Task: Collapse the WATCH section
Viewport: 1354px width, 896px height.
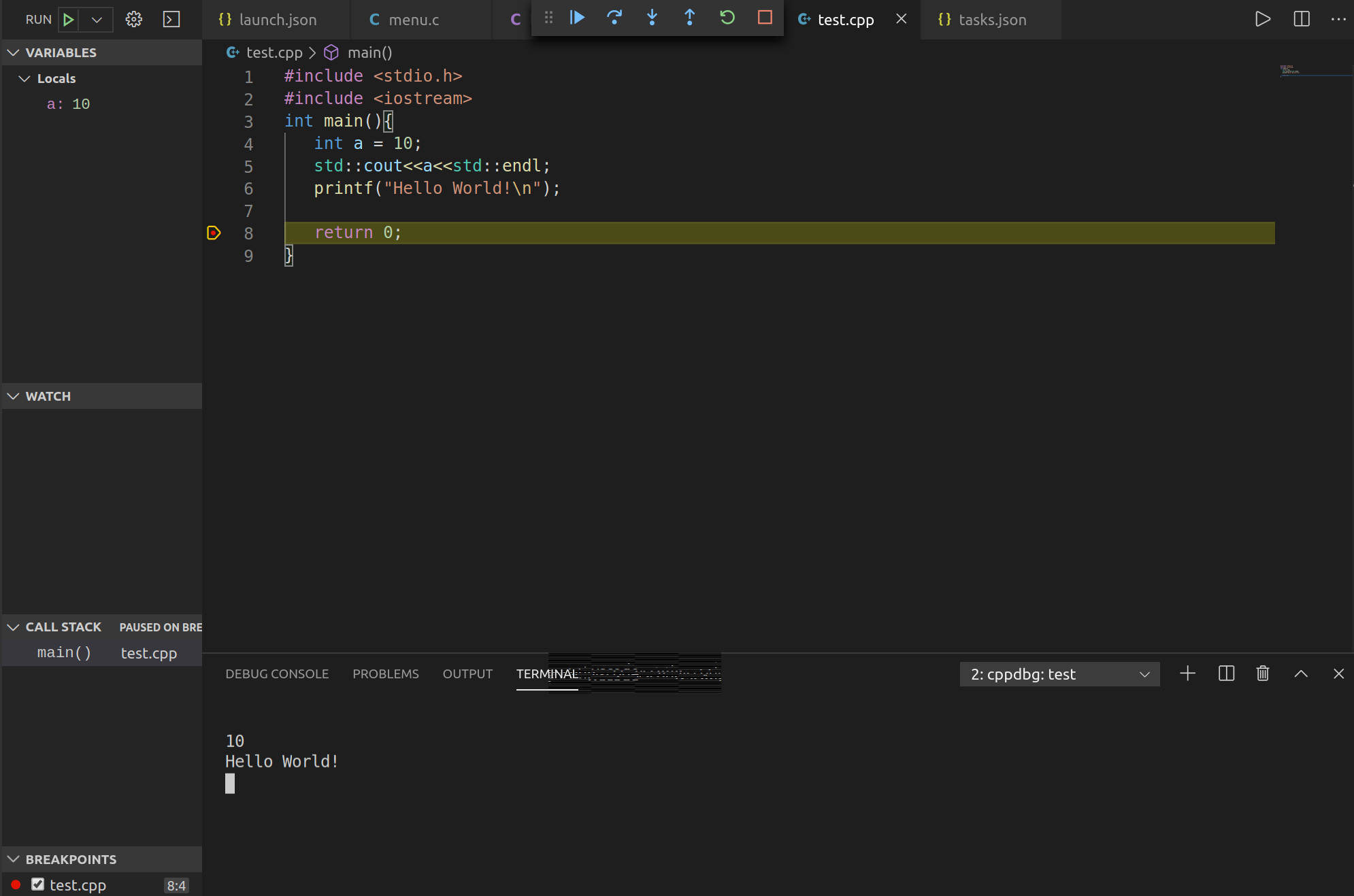Action: tap(14, 396)
